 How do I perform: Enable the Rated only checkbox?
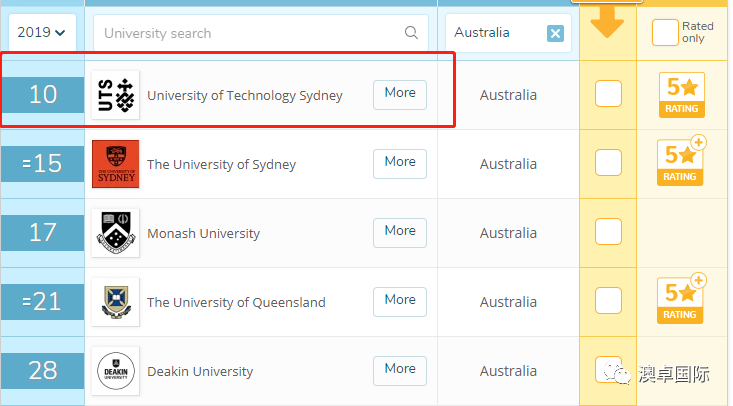(x=665, y=32)
